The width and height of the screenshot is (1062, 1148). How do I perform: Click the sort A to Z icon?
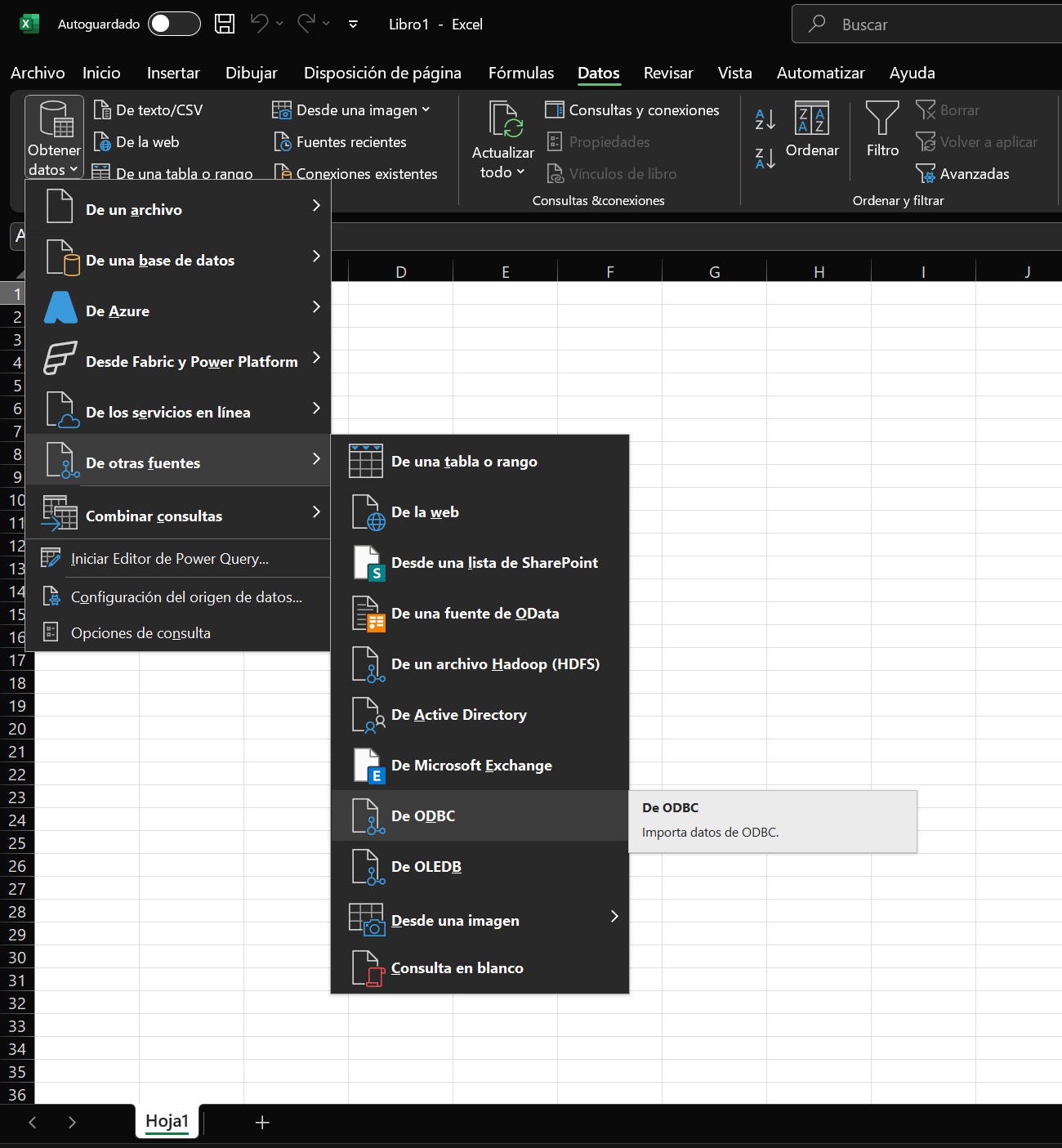(x=765, y=119)
